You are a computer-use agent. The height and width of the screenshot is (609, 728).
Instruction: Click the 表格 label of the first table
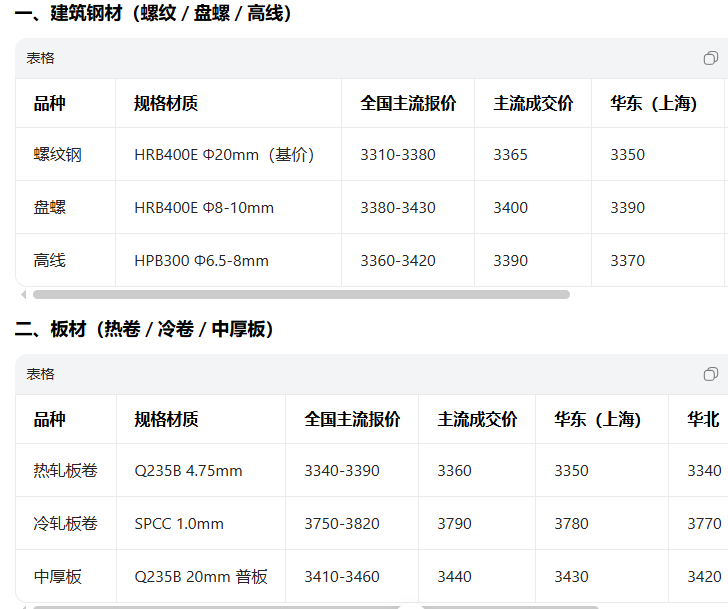[x=41, y=58]
